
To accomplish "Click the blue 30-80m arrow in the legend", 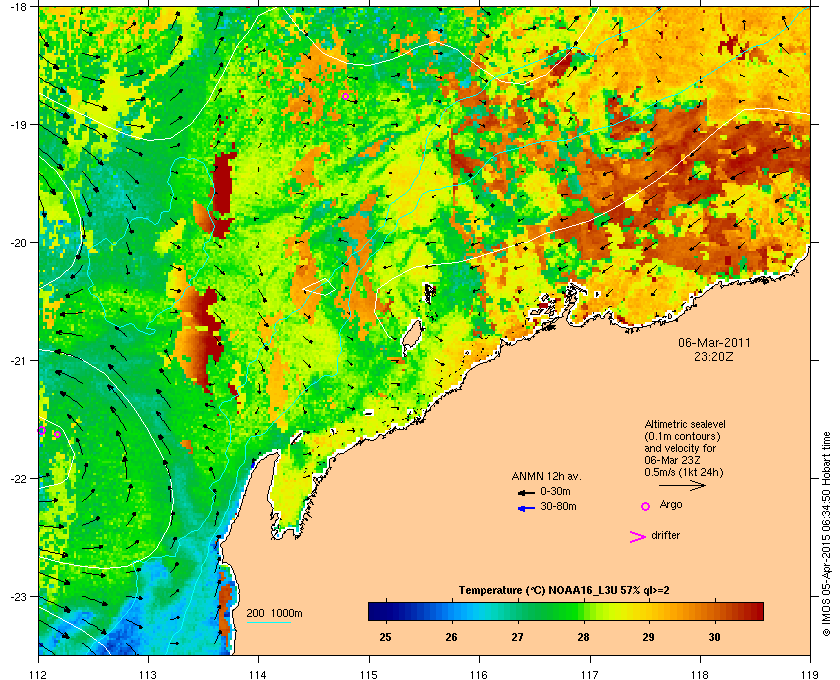I will (527, 508).
